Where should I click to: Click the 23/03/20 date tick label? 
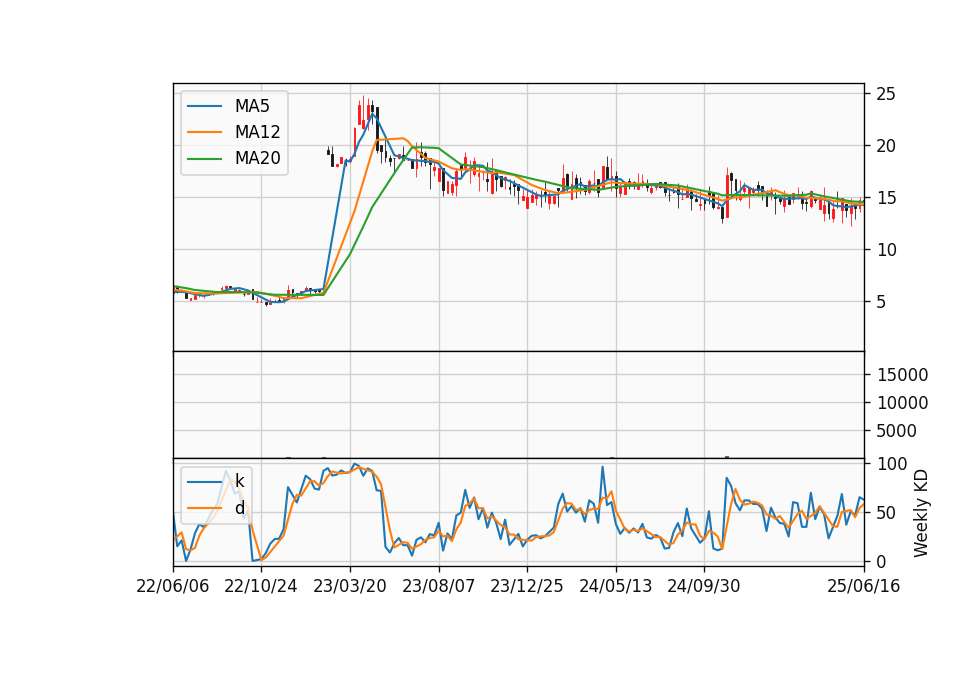click(350, 586)
